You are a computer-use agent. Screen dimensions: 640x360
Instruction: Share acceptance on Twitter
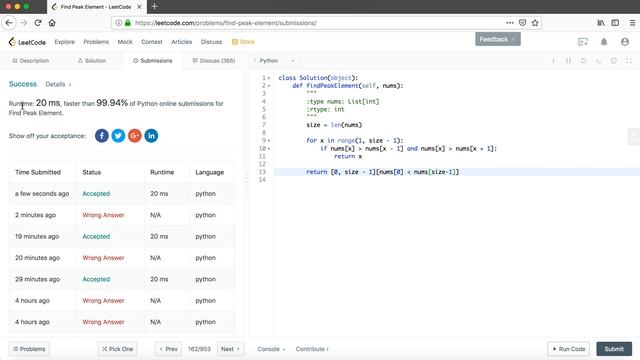(x=118, y=136)
